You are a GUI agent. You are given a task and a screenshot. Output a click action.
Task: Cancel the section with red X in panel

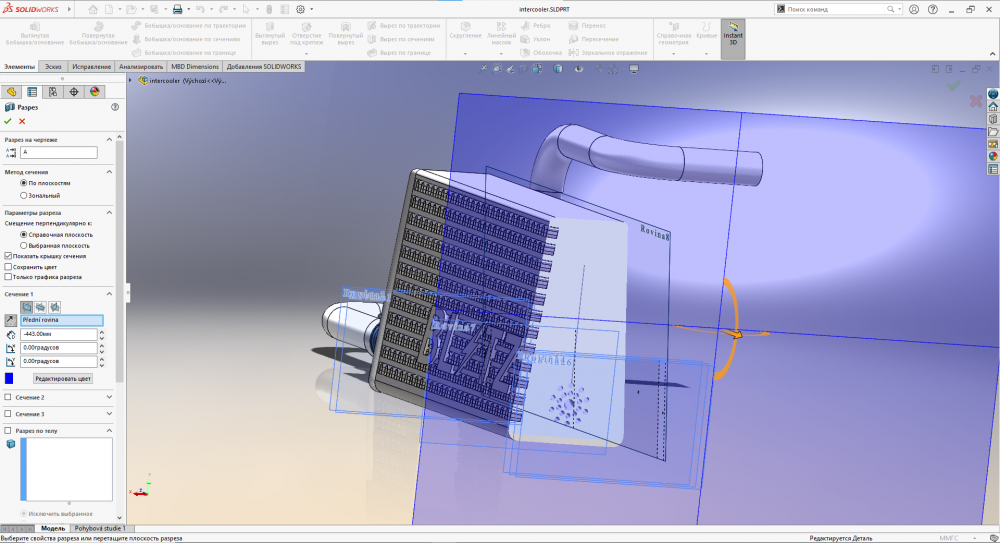[22, 121]
